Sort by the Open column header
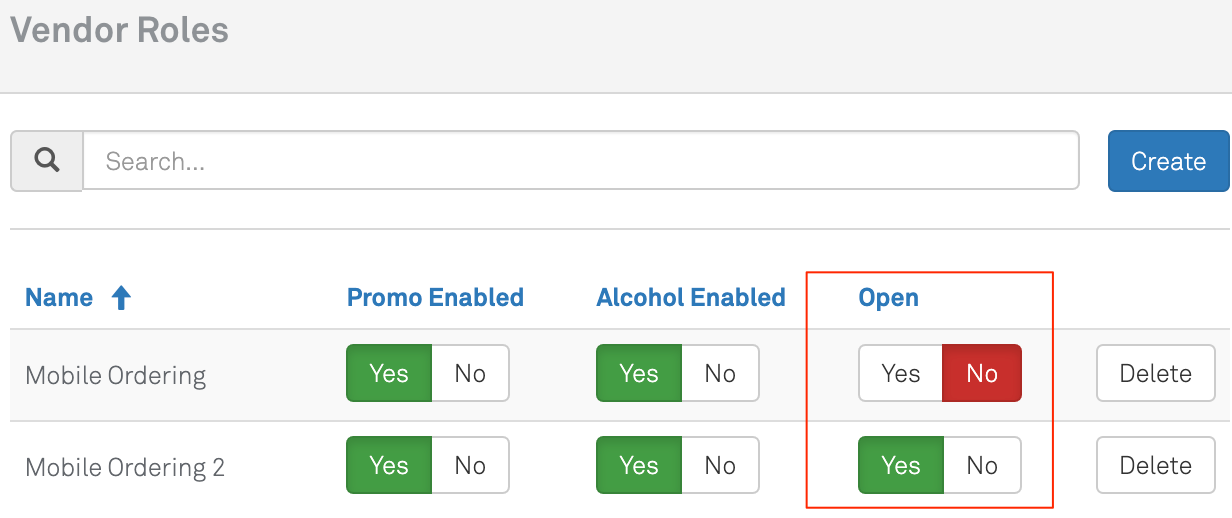The width and height of the screenshot is (1232, 518). (888, 298)
